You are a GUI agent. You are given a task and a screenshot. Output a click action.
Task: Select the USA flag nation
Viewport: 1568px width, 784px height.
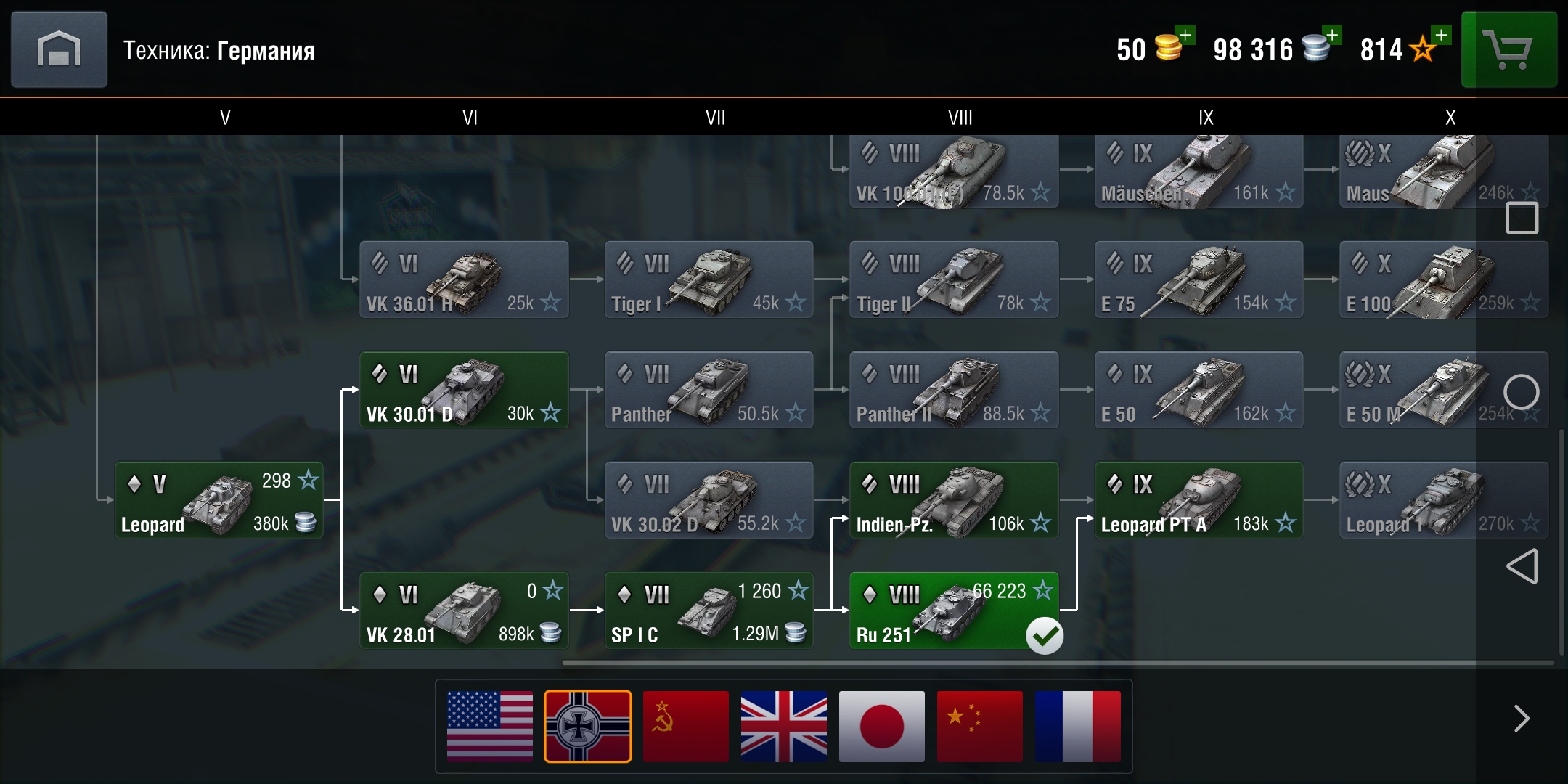coord(490,726)
